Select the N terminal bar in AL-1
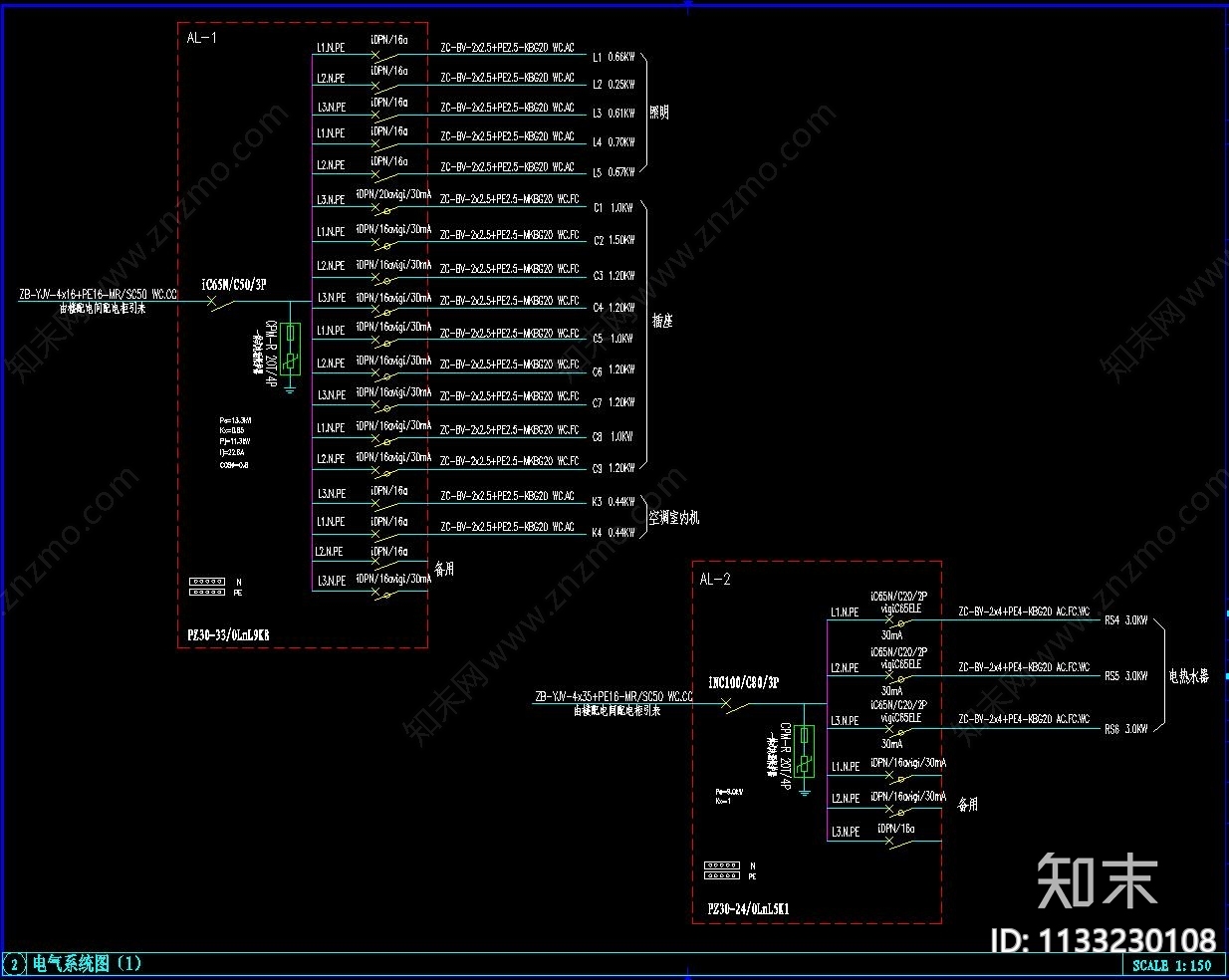Image resolution: width=1229 pixels, height=980 pixels. click(207, 582)
